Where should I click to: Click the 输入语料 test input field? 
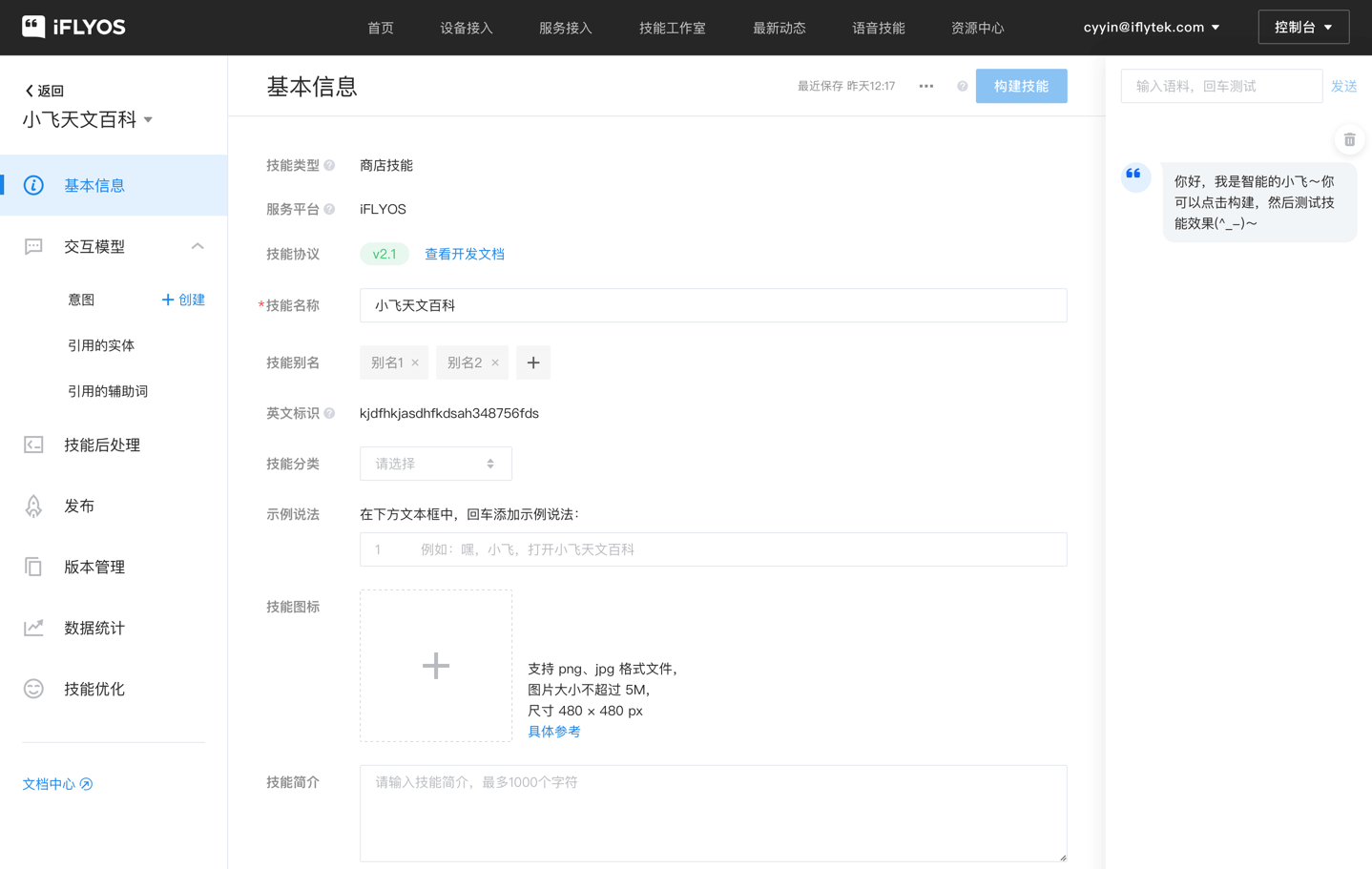[x=1221, y=86]
